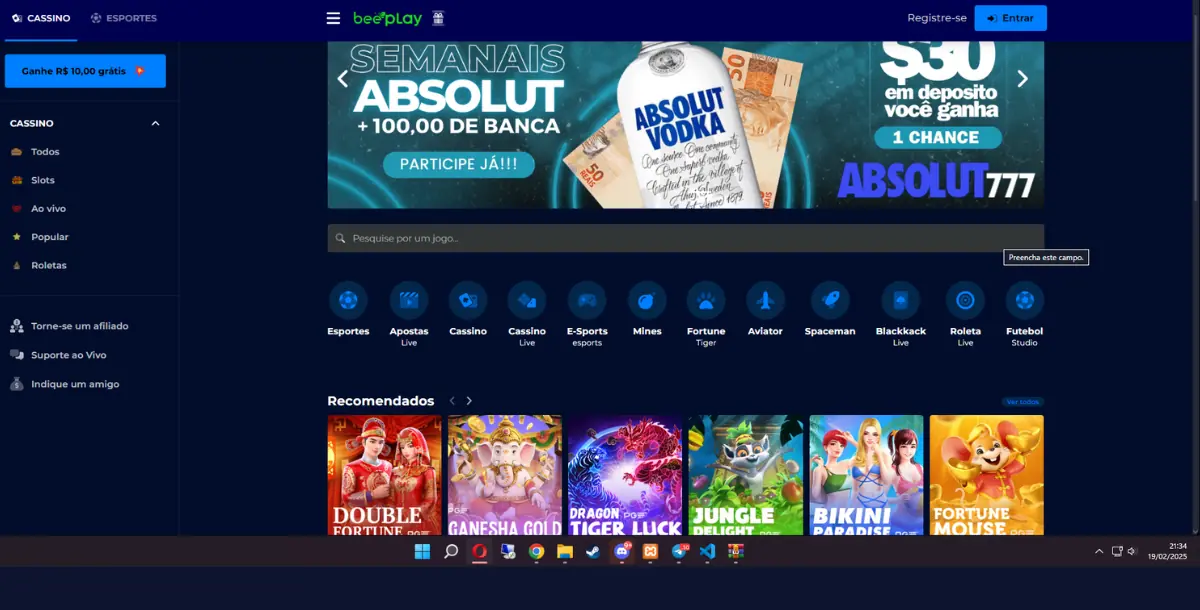Click the Registre-se link
The image size is (1200, 610).
click(x=936, y=18)
